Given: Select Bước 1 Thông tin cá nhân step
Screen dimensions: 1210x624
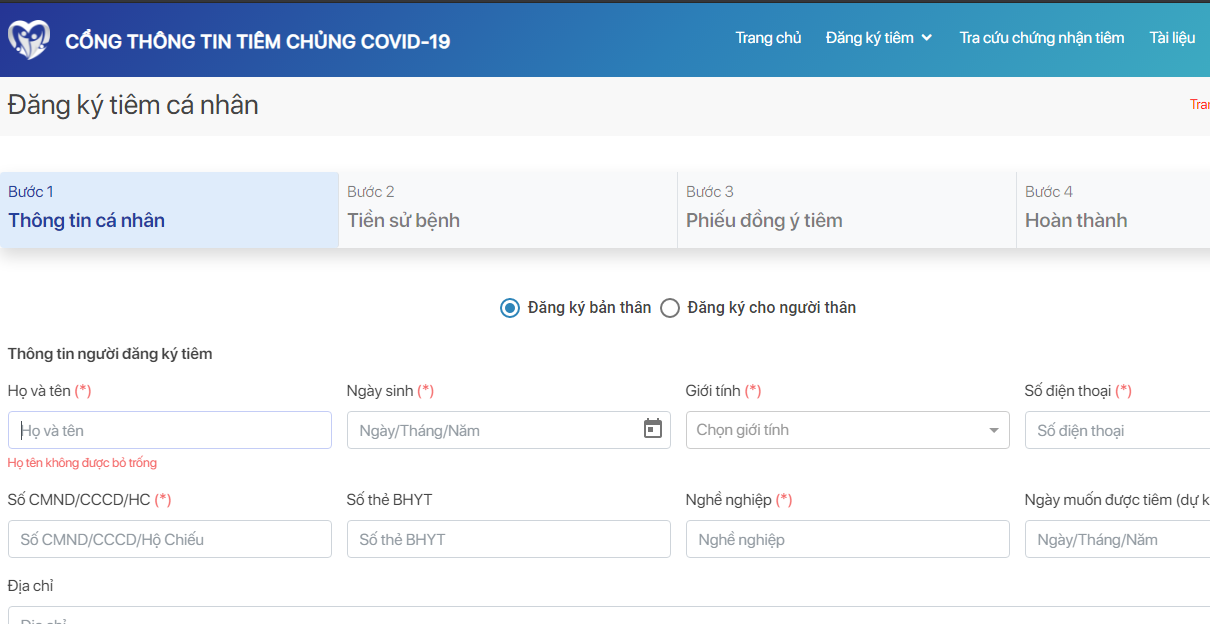Looking at the screenshot, I should pyautogui.click(x=169, y=208).
